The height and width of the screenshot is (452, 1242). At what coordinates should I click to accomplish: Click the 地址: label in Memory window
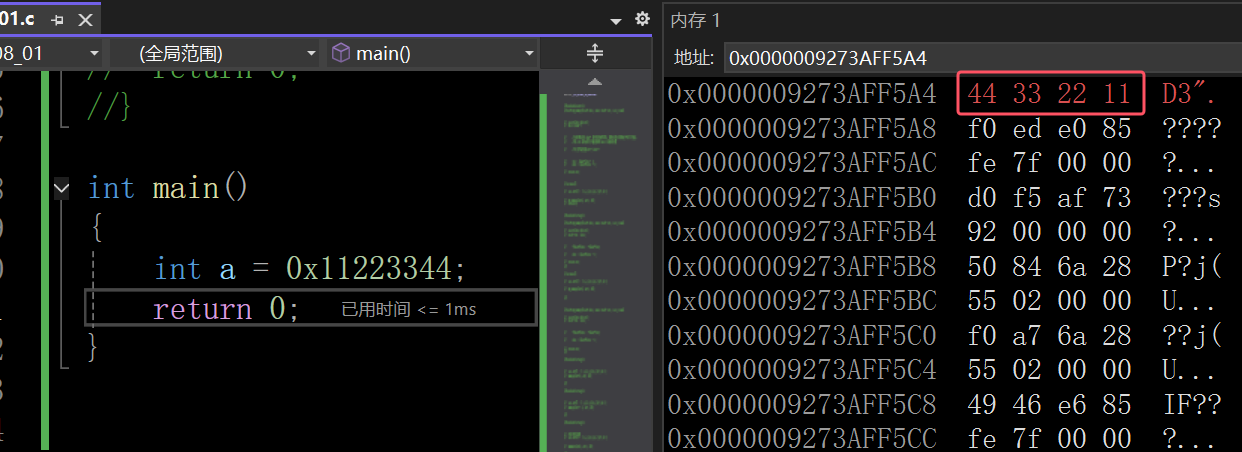pos(696,58)
